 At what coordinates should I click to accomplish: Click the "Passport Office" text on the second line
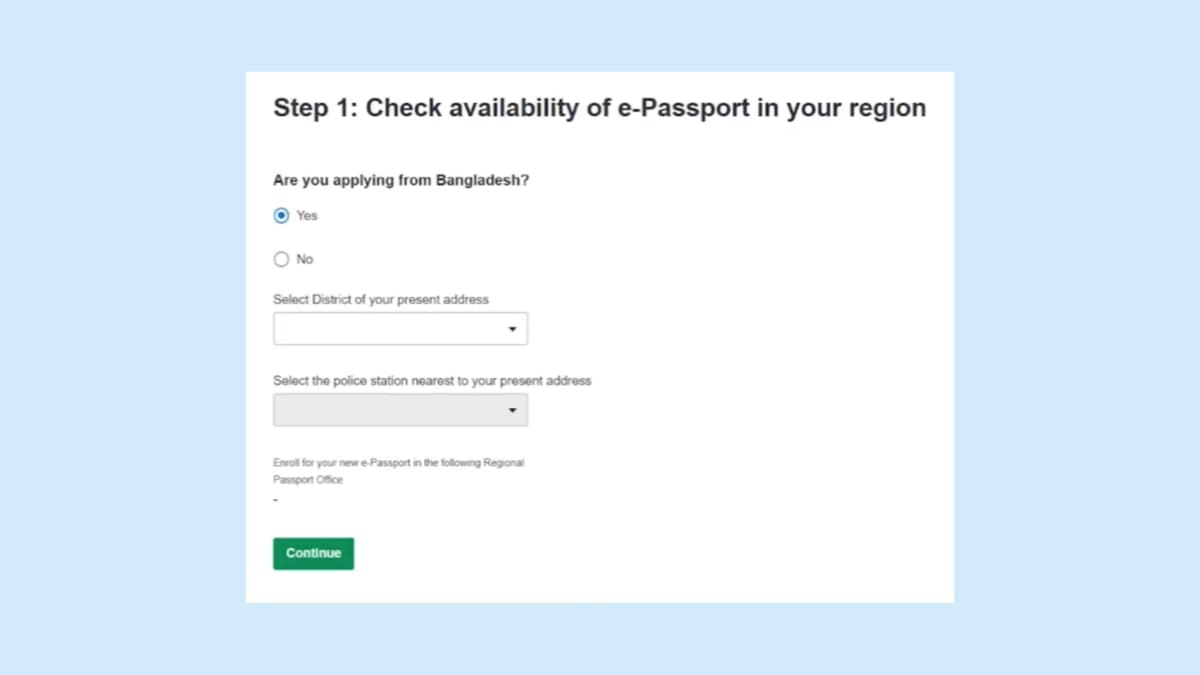pos(308,480)
